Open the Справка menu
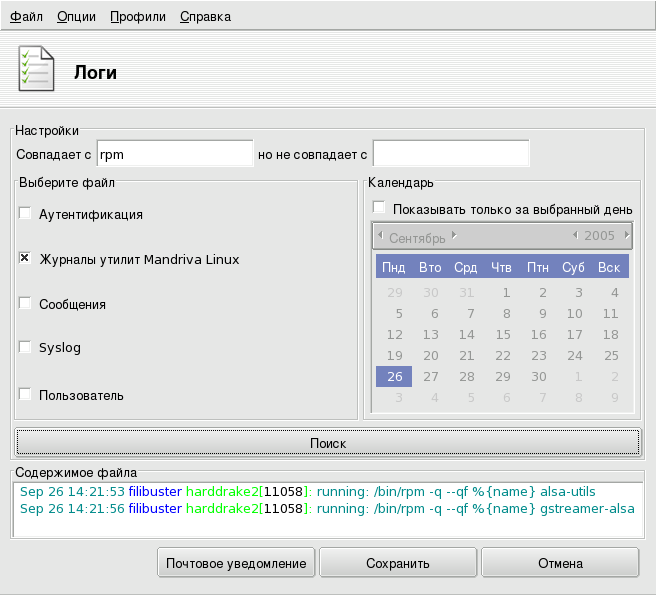The image size is (656, 596). (205, 17)
